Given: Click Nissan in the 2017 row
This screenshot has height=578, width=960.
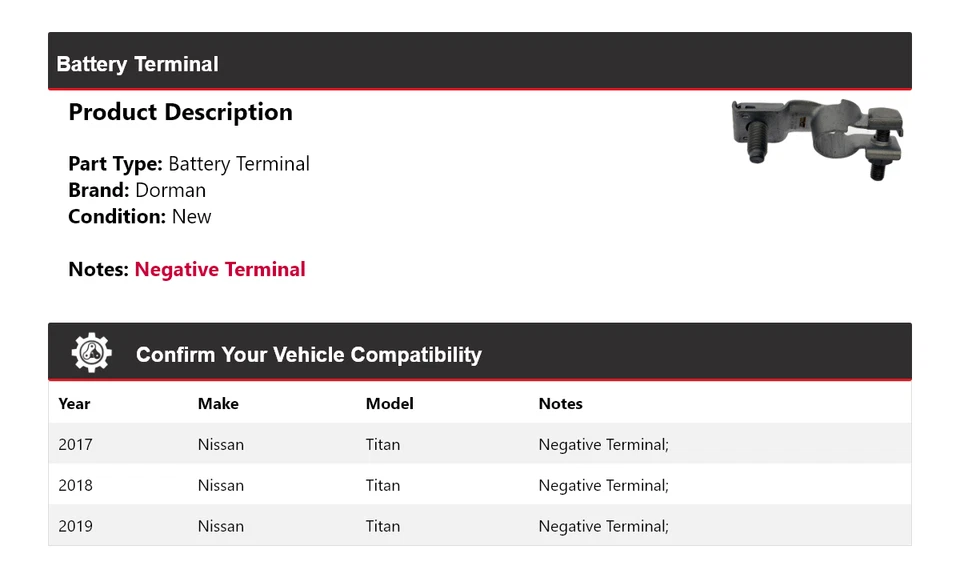Looking at the screenshot, I should 220,444.
